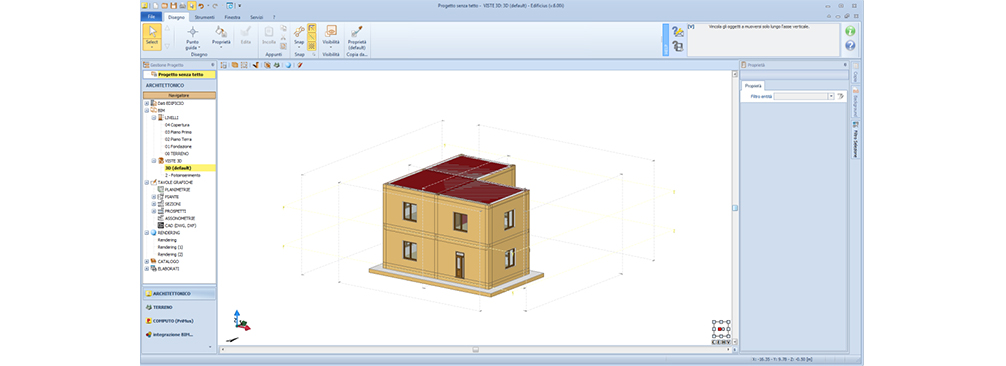Click the red pencil icon in view toolbar
The image size is (1006, 366).
pos(299,65)
